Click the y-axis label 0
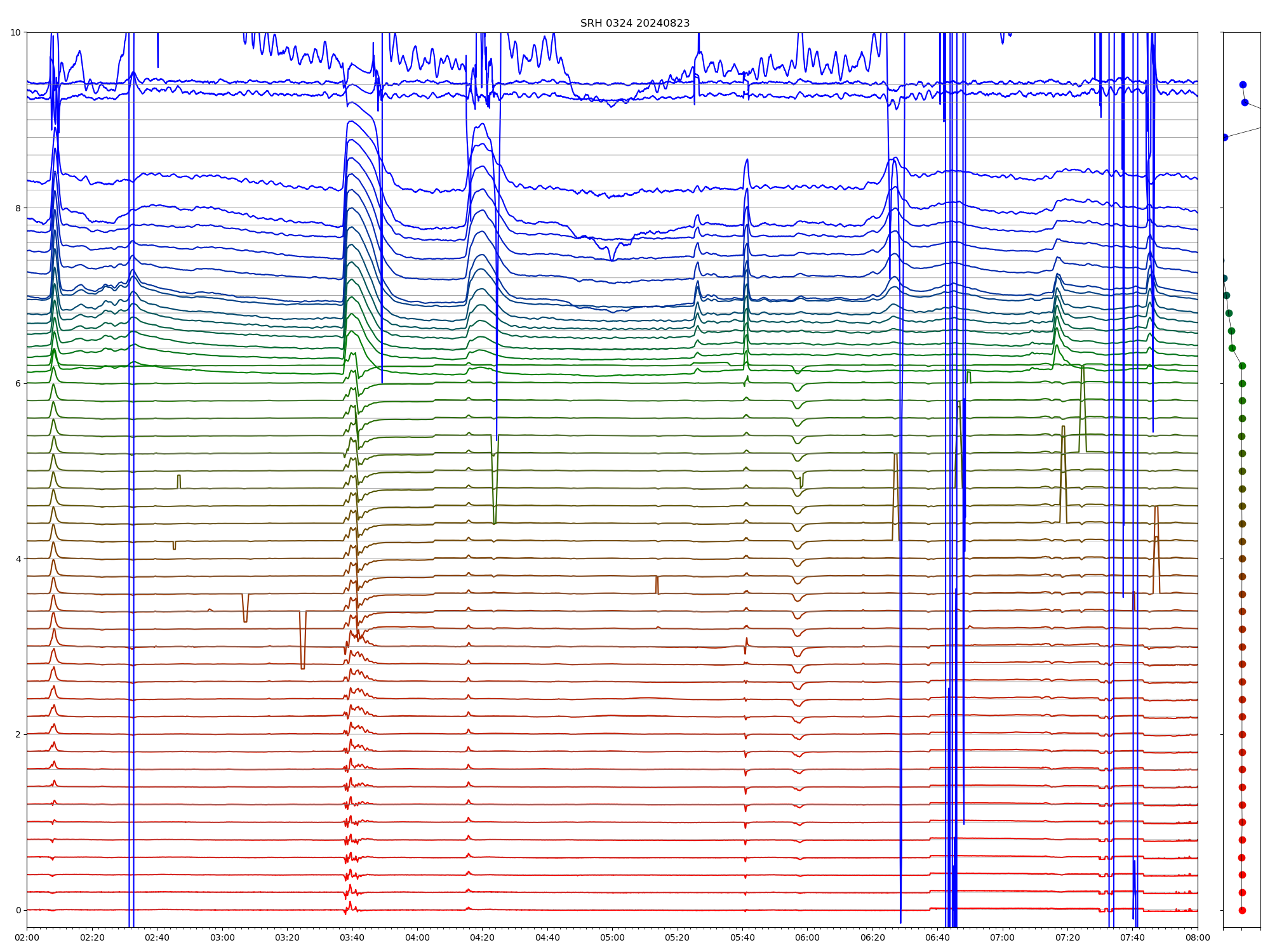The height and width of the screenshot is (952, 1270). 18,910
